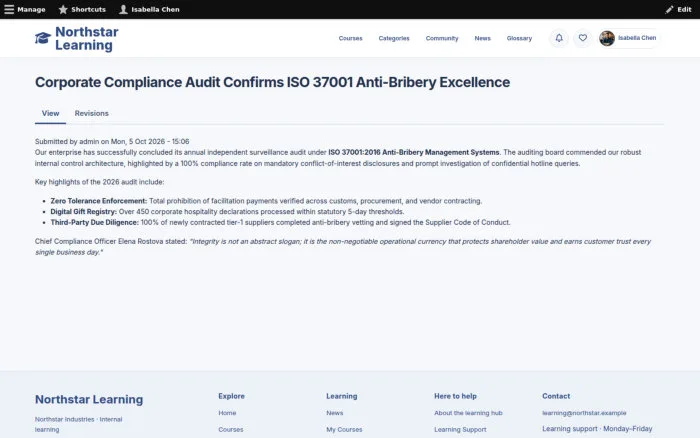
Task: Open the Manage hamburger menu
Action: pos(25,9)
